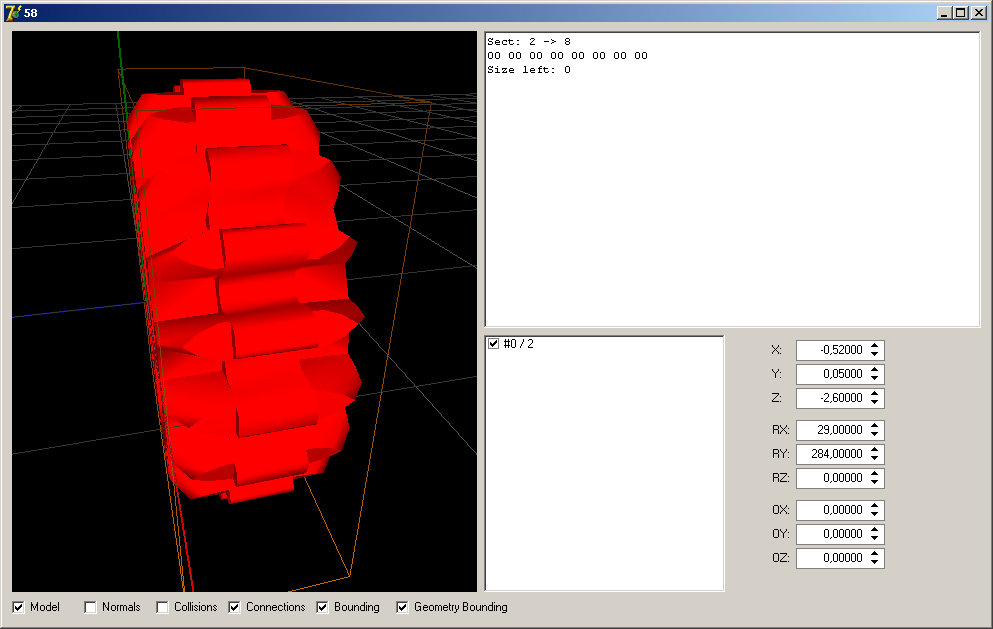This screenshot has width=993, height=629.
Task: Turn off Geometry Bounding checkbox
Action: pos(403,607)
